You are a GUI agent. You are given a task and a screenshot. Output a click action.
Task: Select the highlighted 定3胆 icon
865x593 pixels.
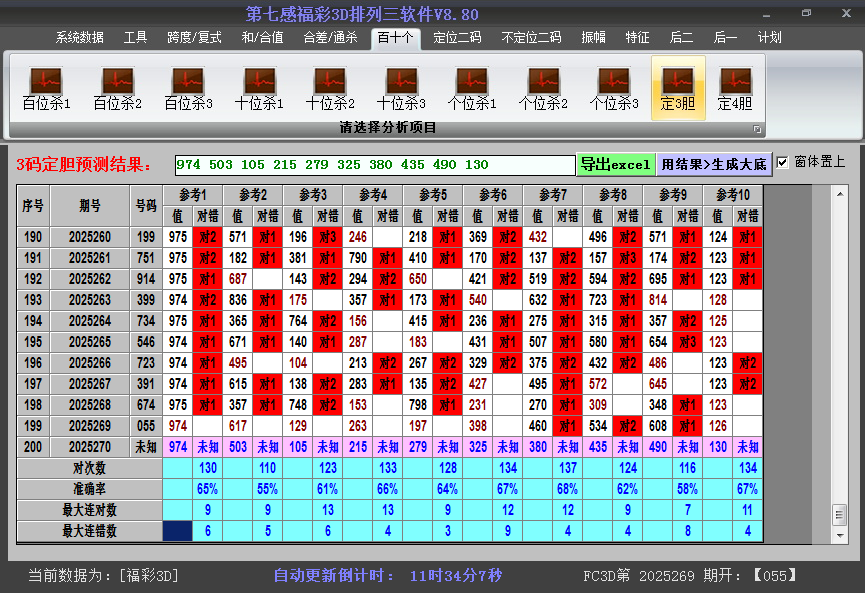coord(678,88)
